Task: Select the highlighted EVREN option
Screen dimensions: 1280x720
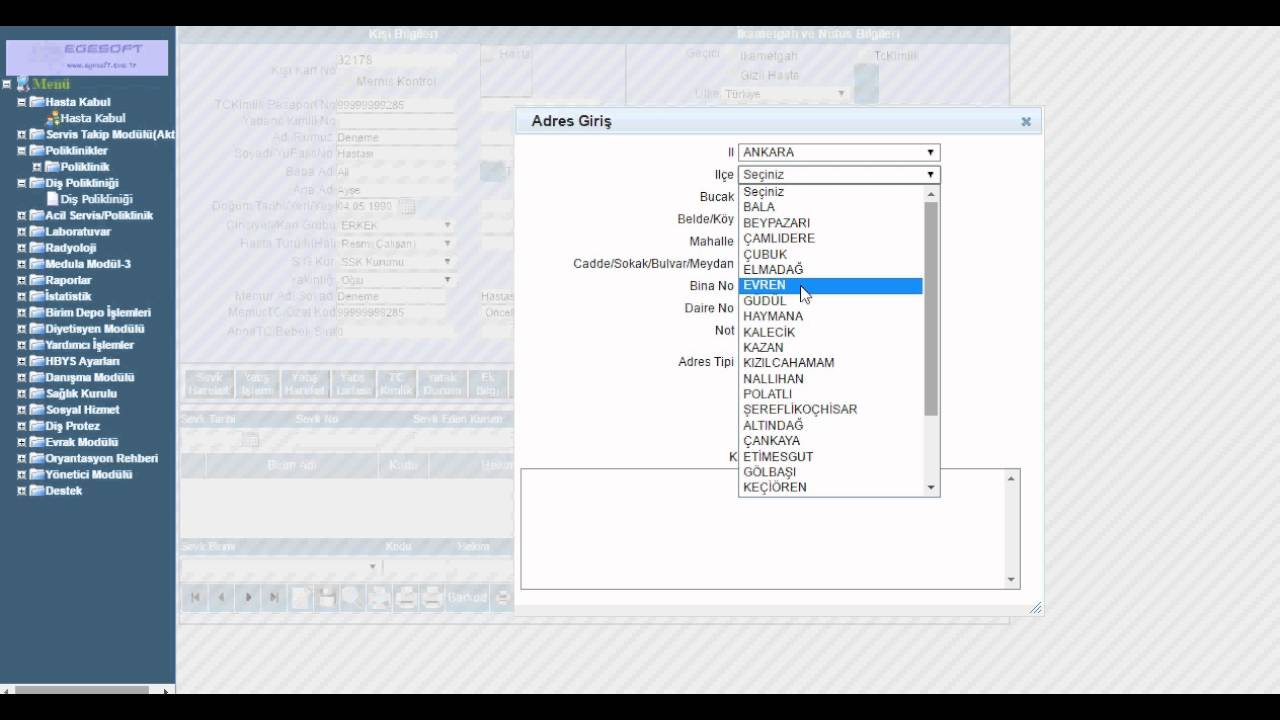Action: click(x=830, y=285)
